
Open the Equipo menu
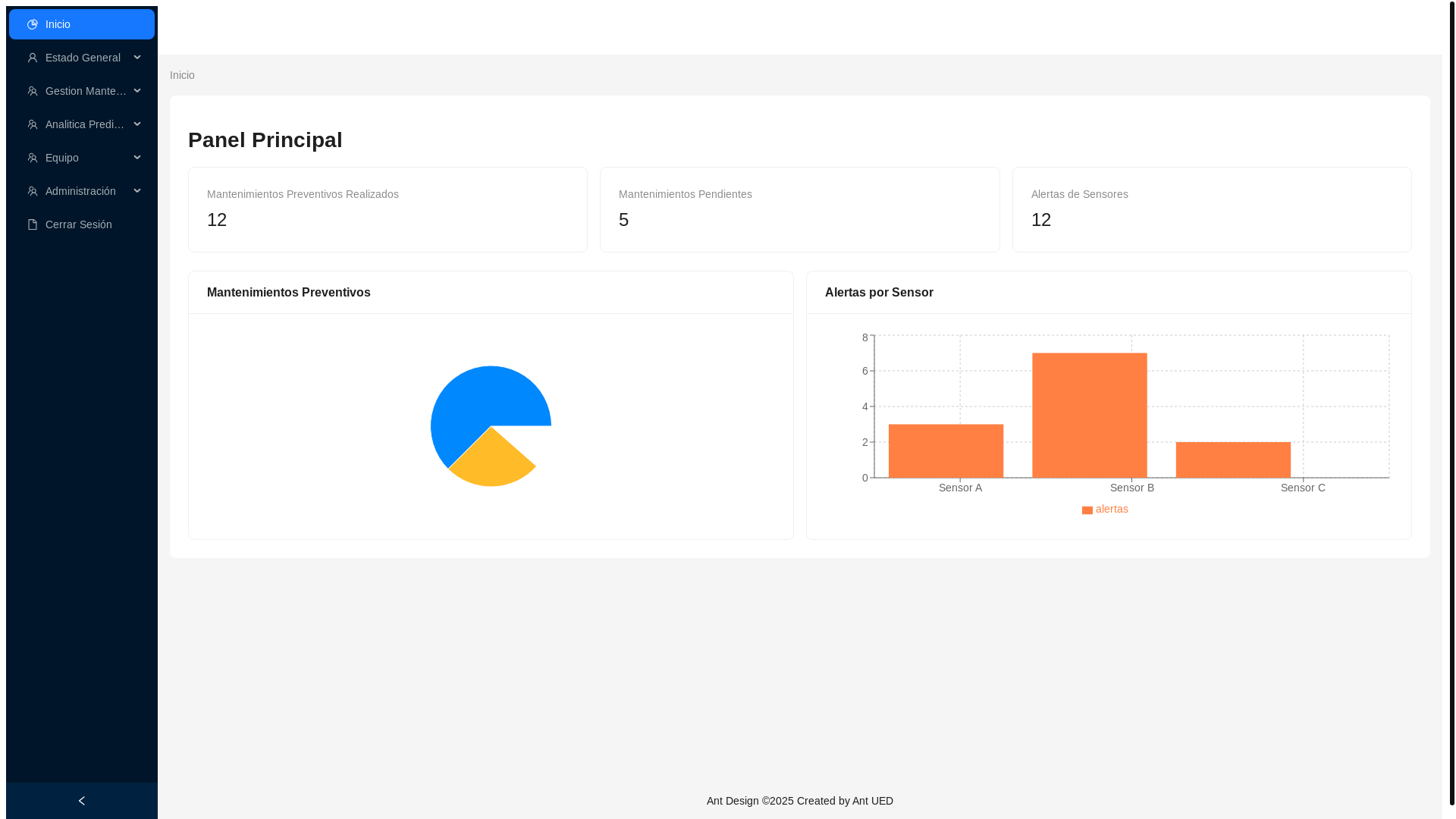pos(82,158)
